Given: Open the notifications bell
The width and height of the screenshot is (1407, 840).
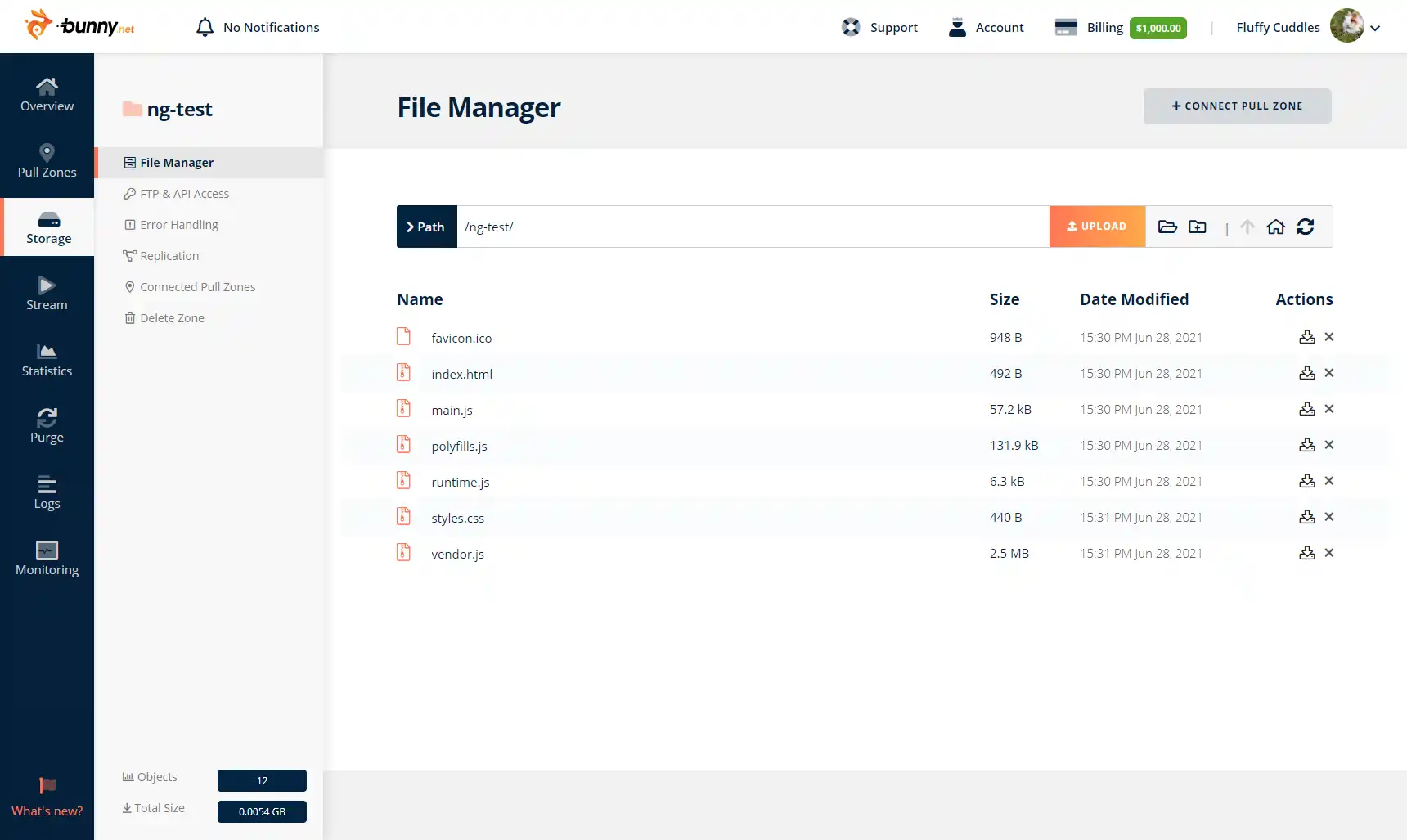Looking at the screenshot, I should (x=205, y=27).
